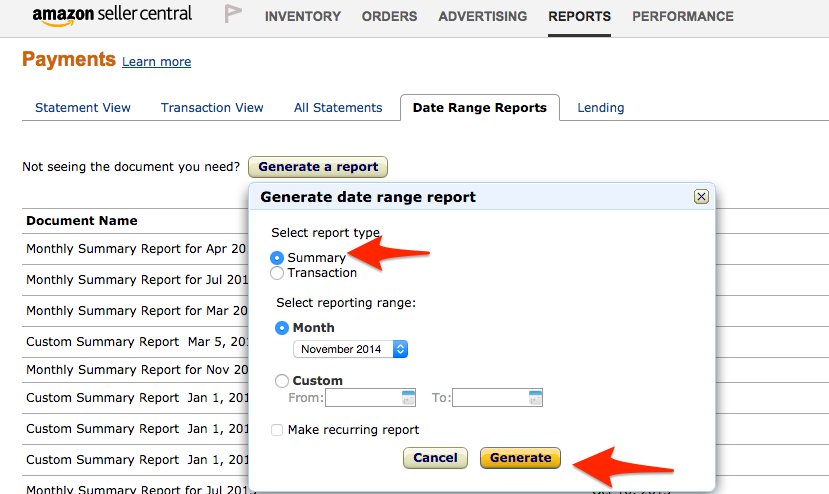Viewport: 829px width, 494px height.
Task: Open the November 2014 month dropdown
Action: 351,349
